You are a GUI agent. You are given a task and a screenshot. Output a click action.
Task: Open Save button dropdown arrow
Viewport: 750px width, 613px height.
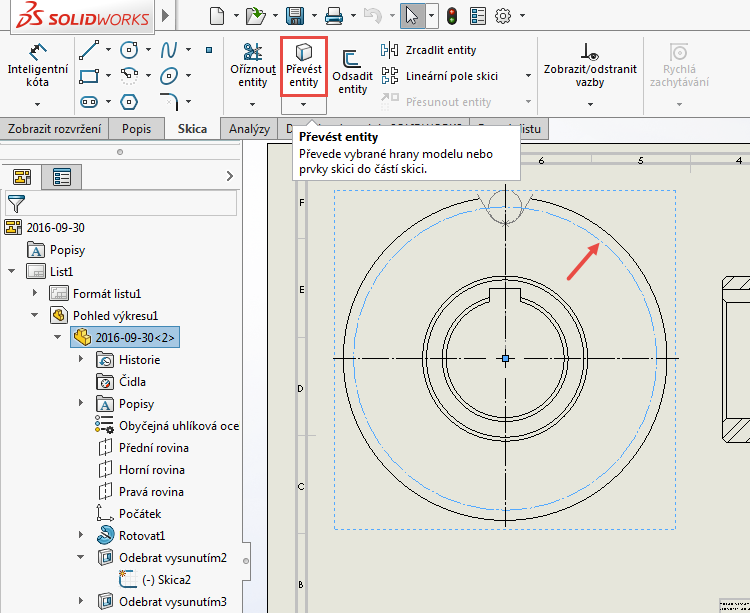point(314,16)
